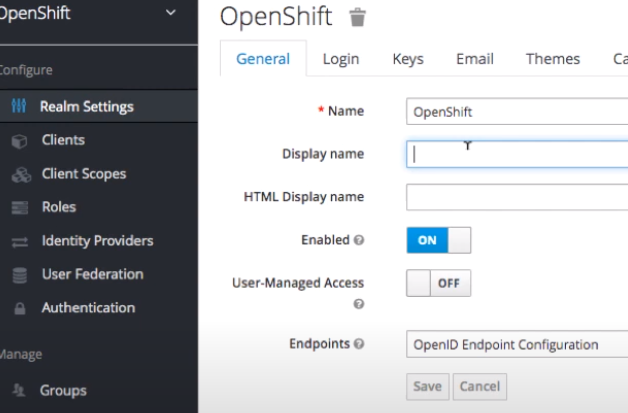Click the User Federation database icon

tap(20, 275)
